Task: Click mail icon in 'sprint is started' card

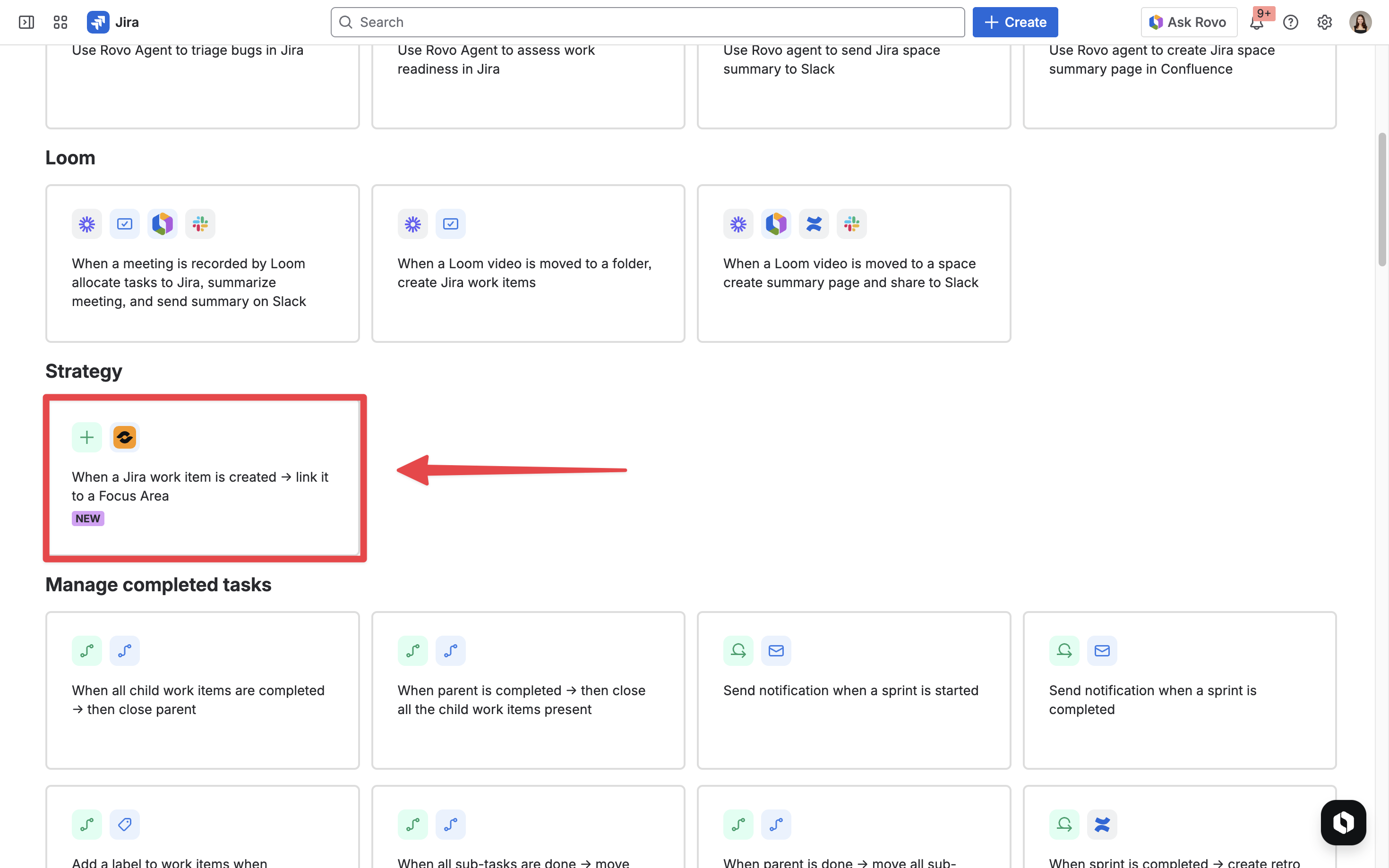Action: 776,651
